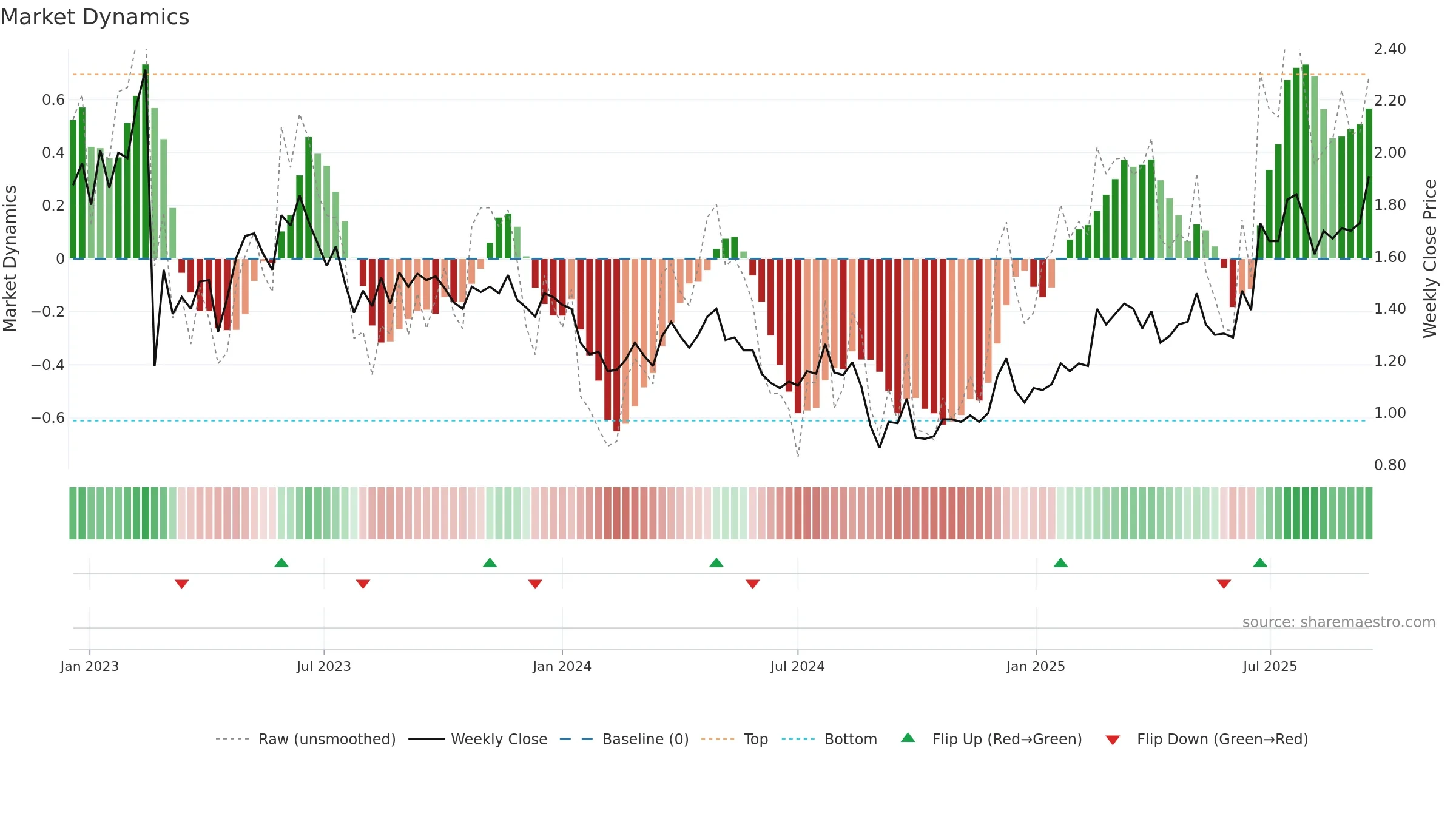Click the 2.20 price axis label

[x=1390, y=100]
